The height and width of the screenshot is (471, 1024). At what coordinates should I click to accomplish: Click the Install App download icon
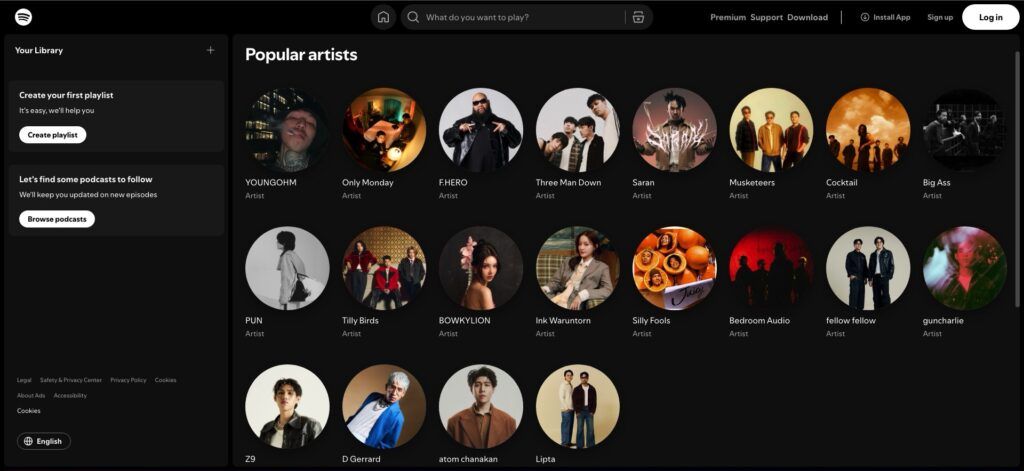coord(865,17)
